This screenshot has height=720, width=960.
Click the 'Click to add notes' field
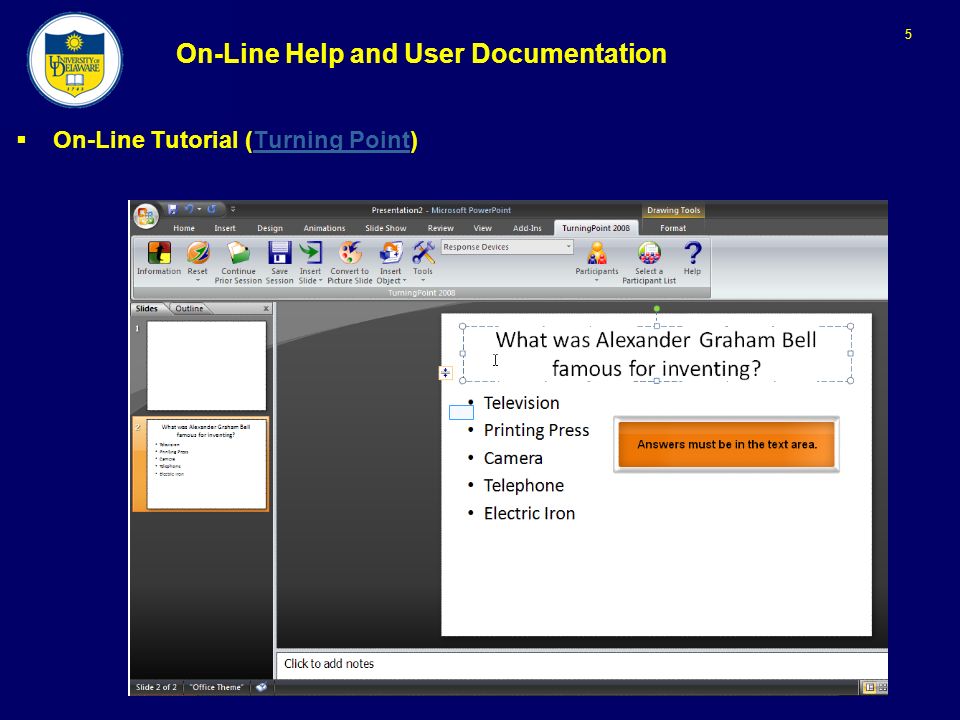582,664
